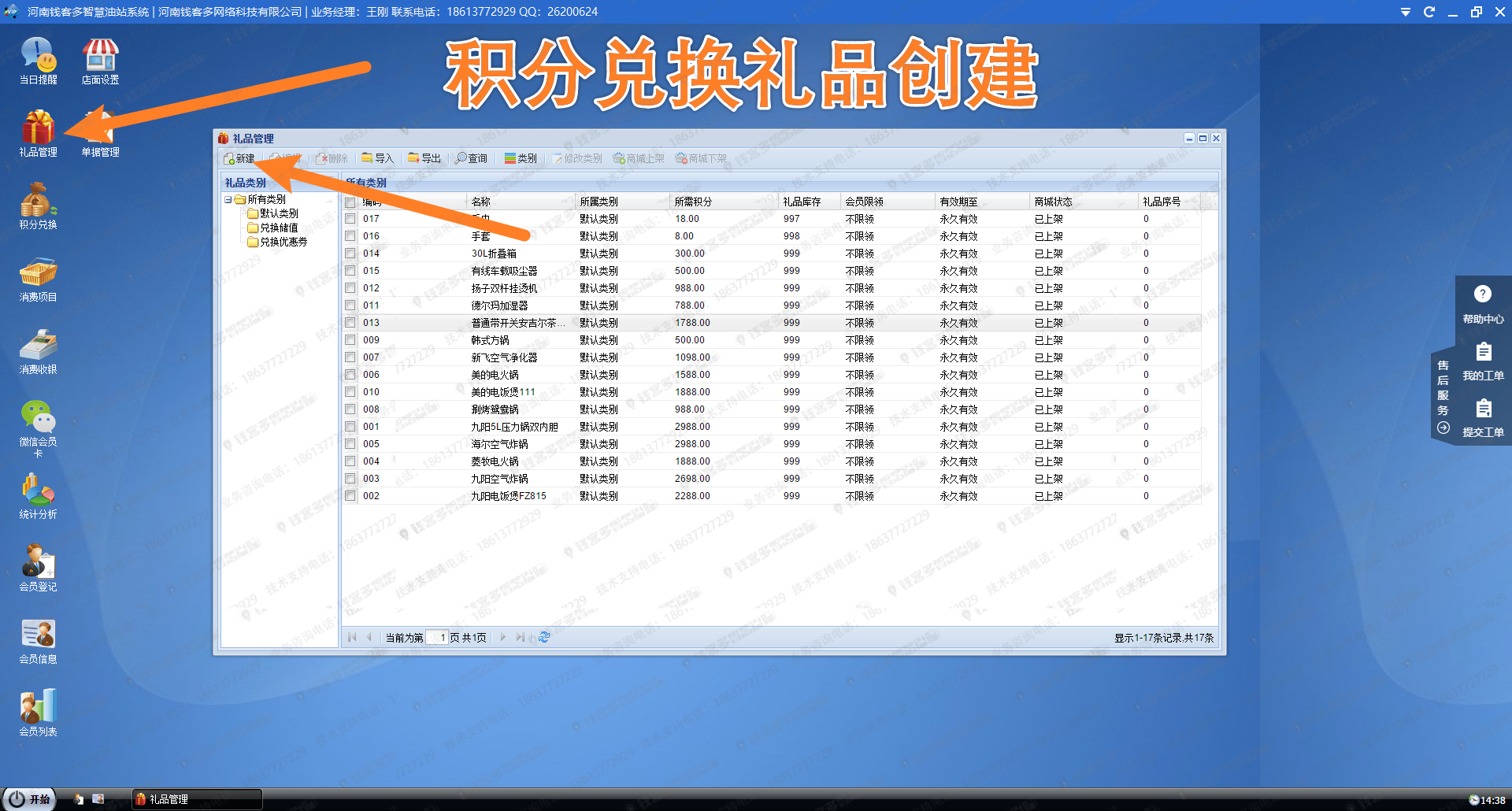This screenshot has width=1512, height=811.
Task: Check the box for gift 012 扬子双杆挂烫机
Action: (350, 288)
